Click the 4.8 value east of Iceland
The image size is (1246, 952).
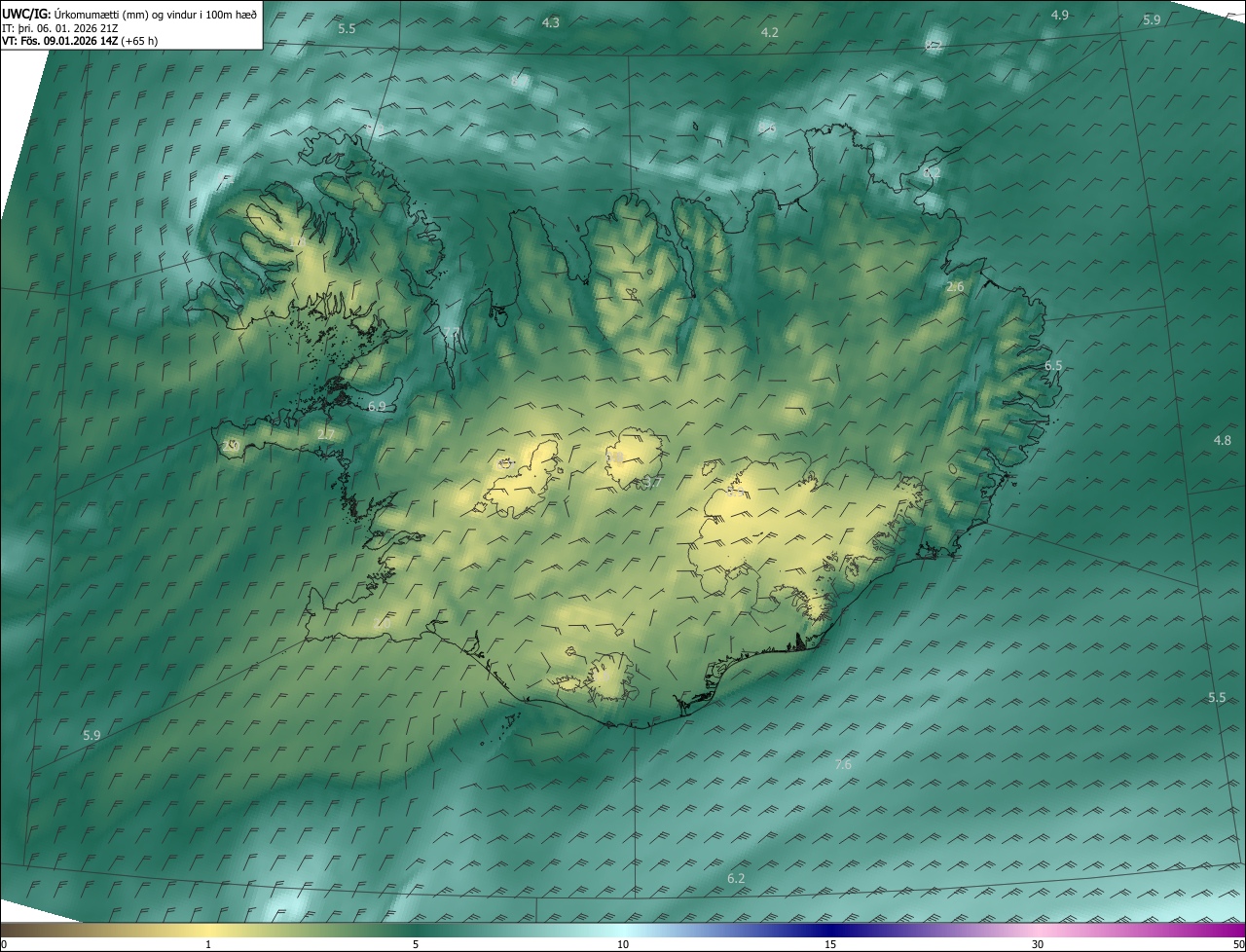(x=1223, y=440)
